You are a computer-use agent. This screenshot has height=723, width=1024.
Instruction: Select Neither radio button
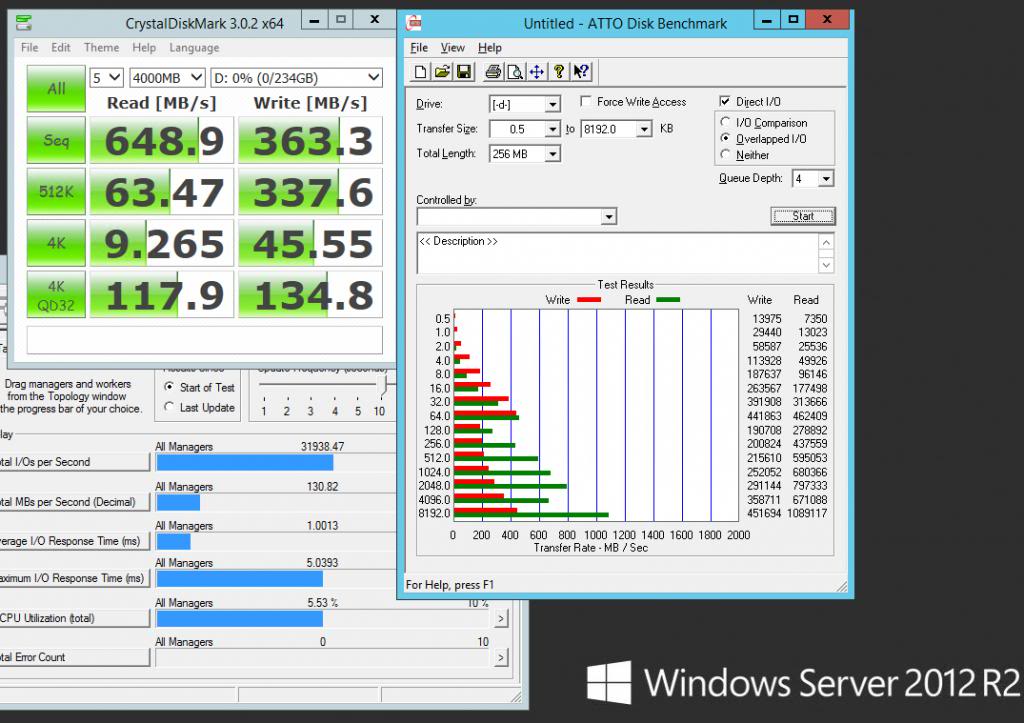tap(725, 155)
